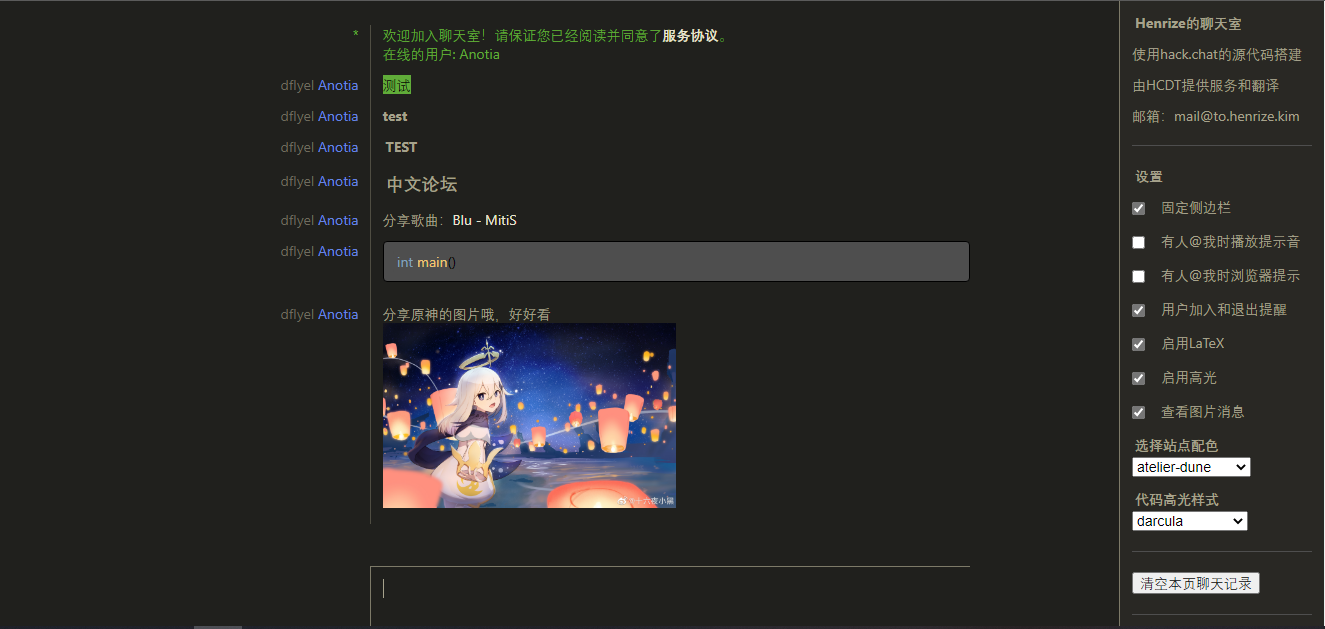This screenshot has width=1325, height=629.
Task: Open the 服务协议 link
Action: [690, 36]
